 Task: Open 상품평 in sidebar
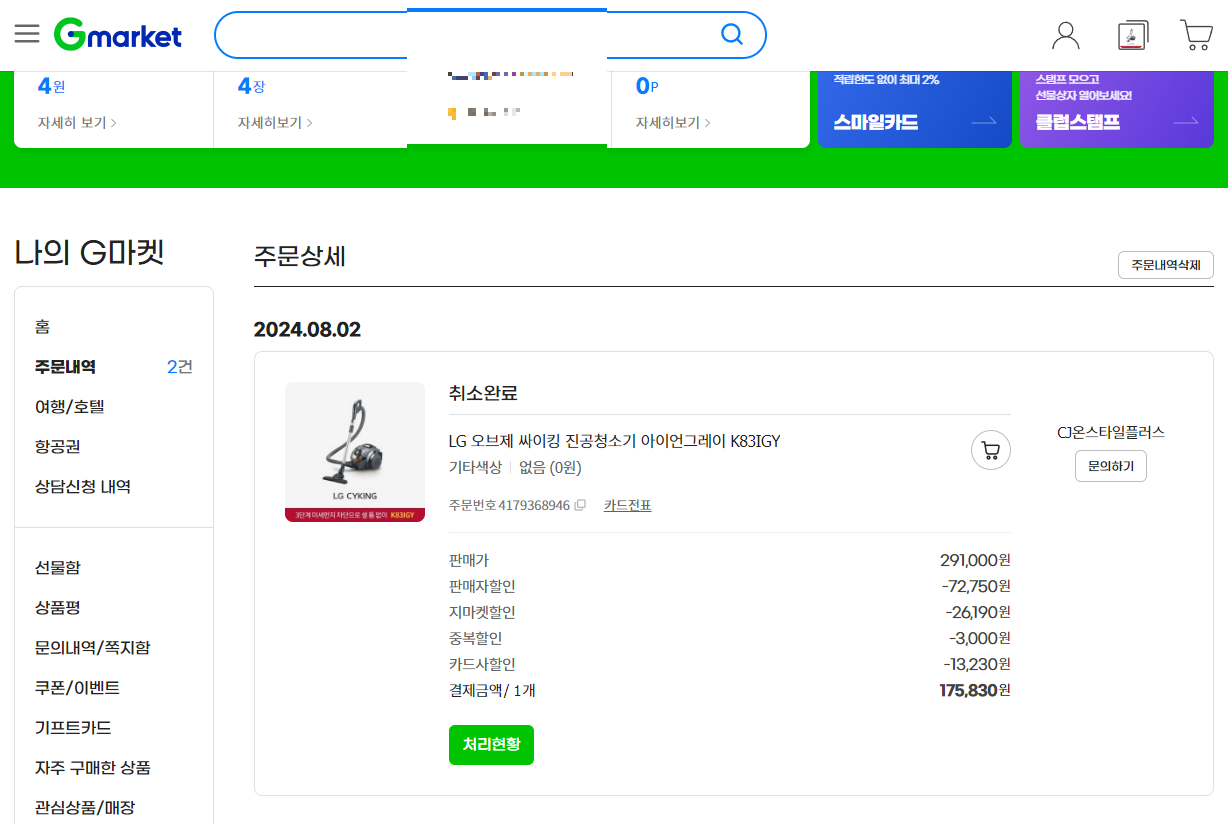57,608
